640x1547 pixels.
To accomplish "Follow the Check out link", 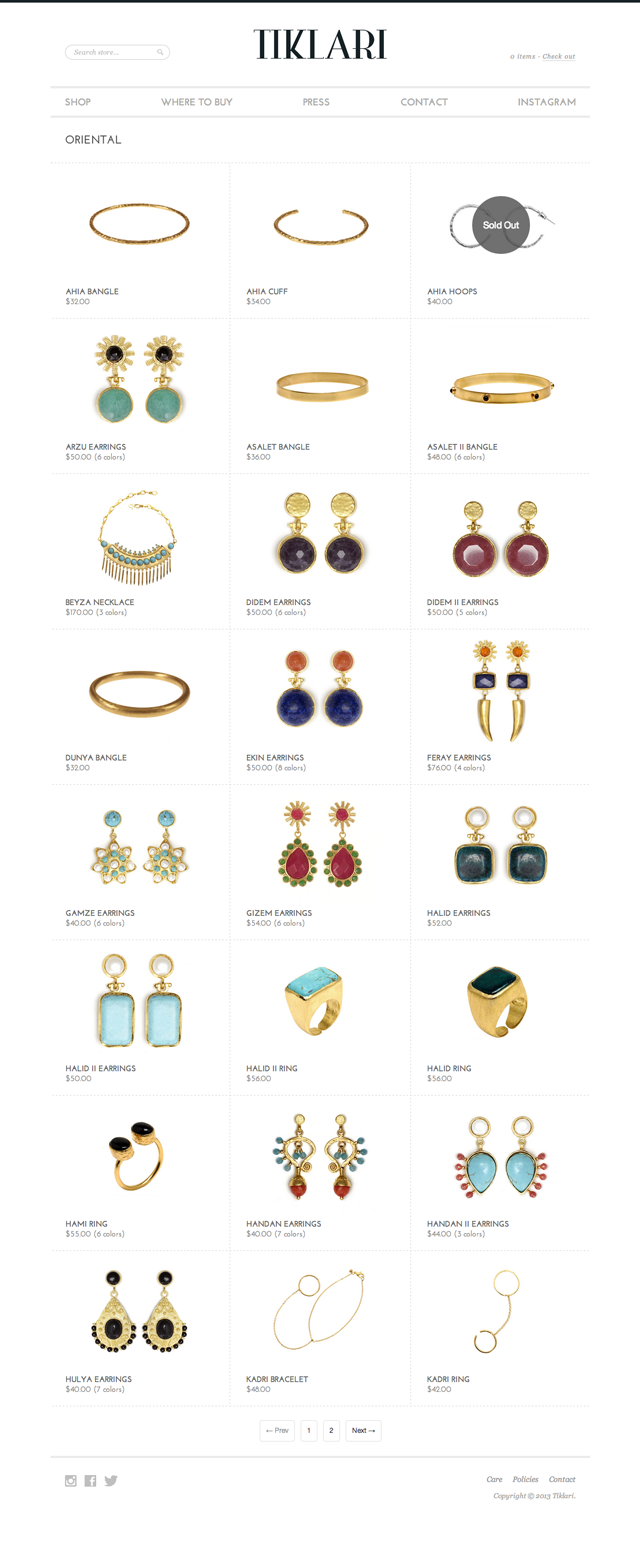I will (x=559, y=57).
